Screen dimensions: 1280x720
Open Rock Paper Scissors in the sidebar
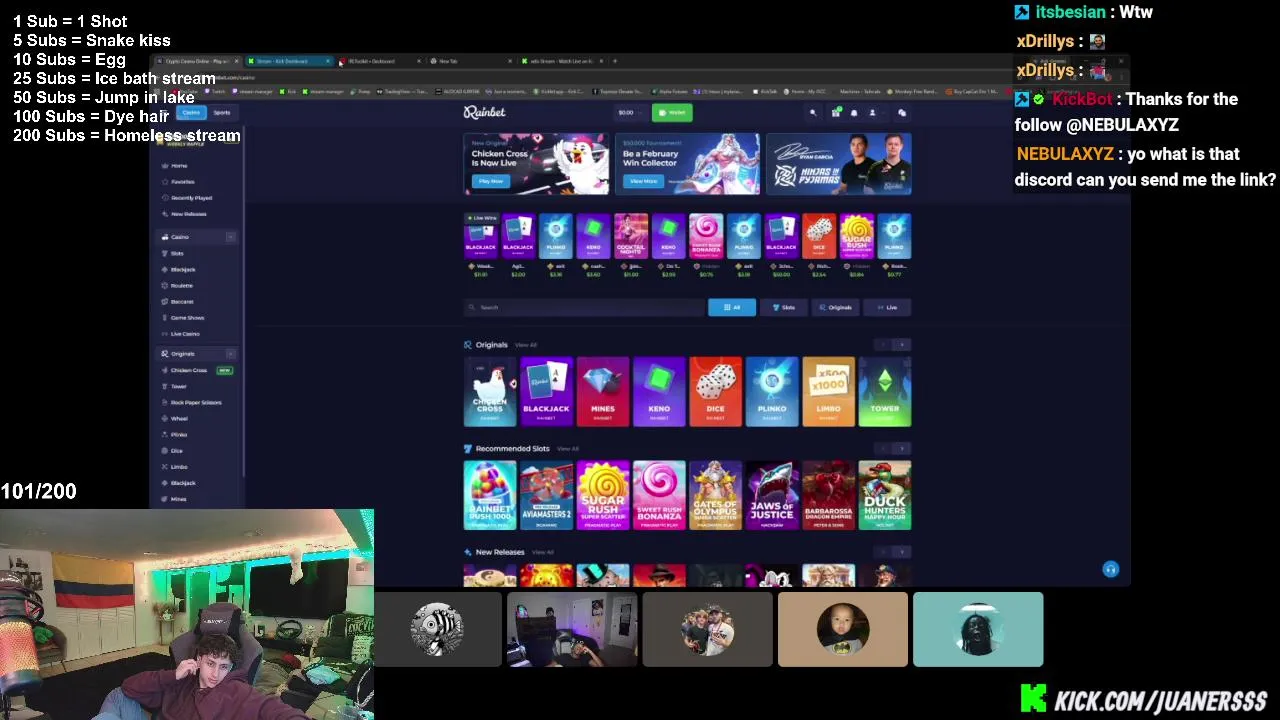coord(196,403)
